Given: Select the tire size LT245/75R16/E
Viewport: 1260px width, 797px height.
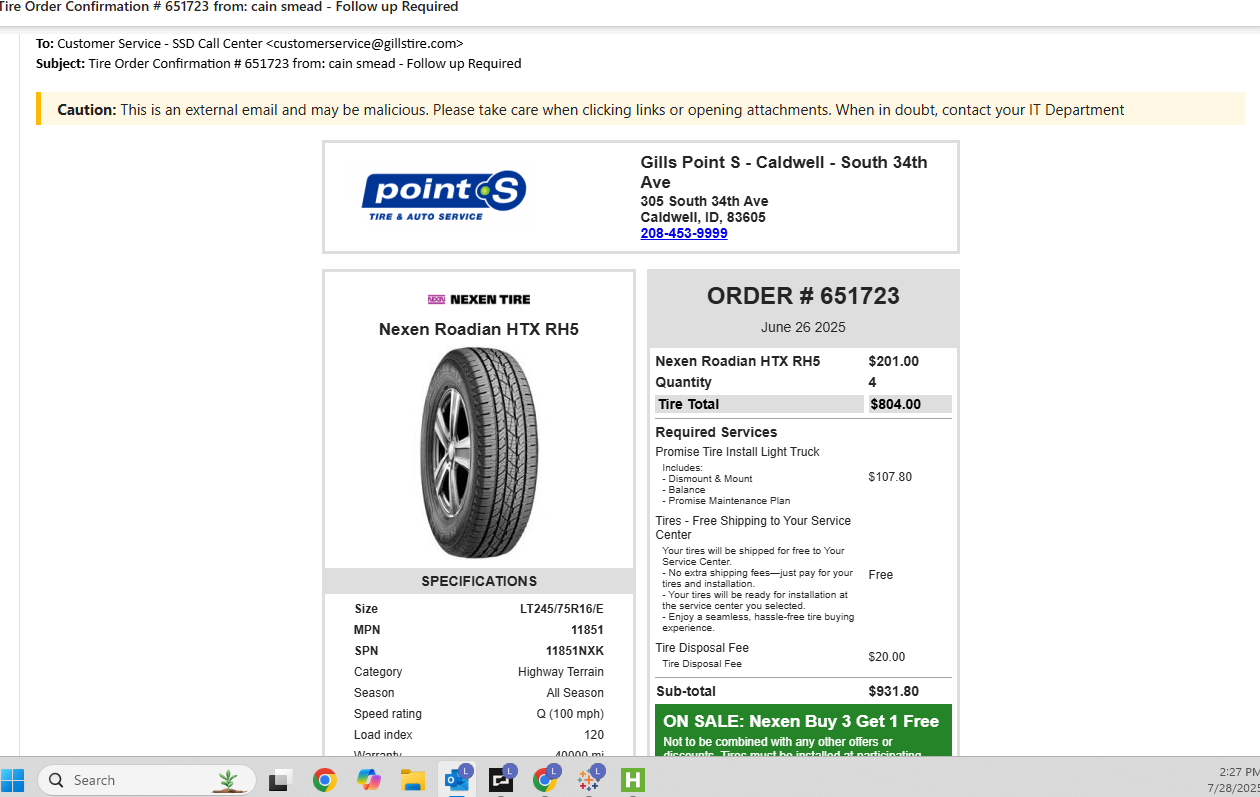Looking at the screenshot, I should (x=562, y=609).
